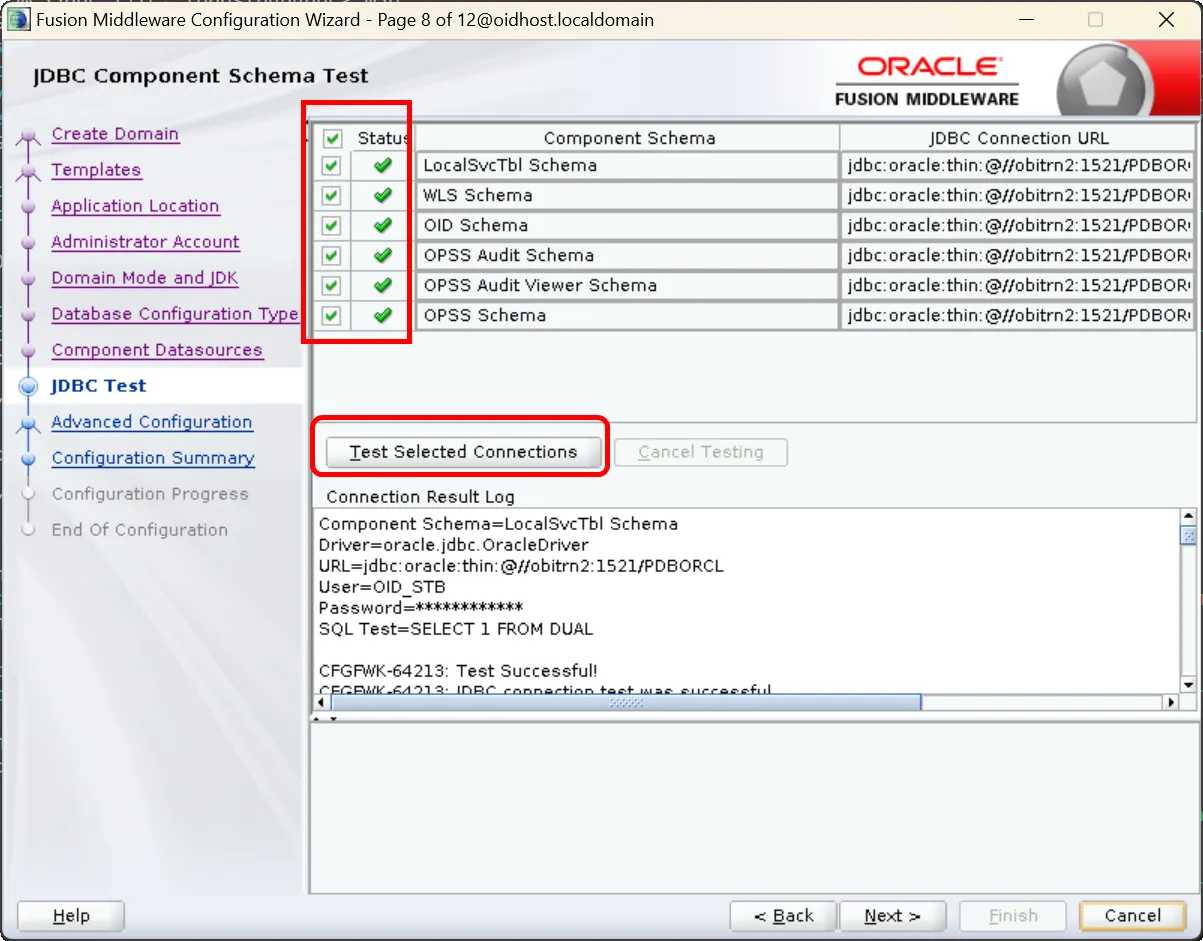Click the log scrollbar down arrow
1203x941 pixels.
pyautogui.click(x=1188, y=685)
